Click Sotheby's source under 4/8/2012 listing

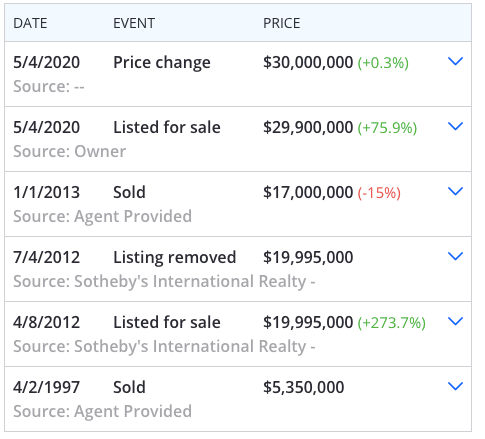[164, 346]
